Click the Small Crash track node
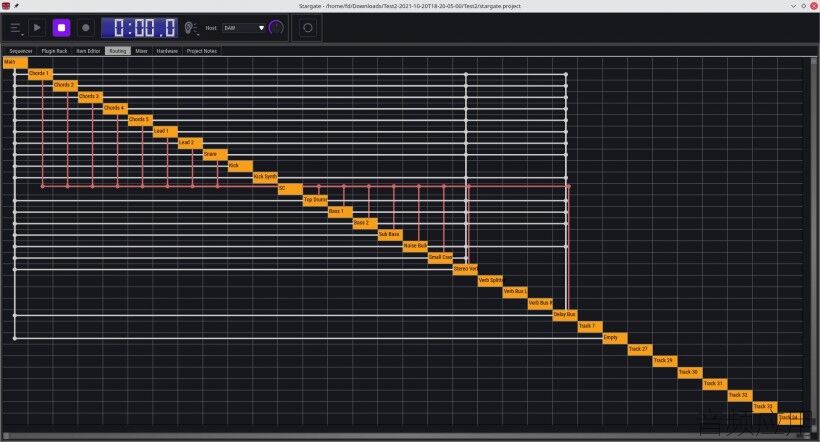 (440, 258)
